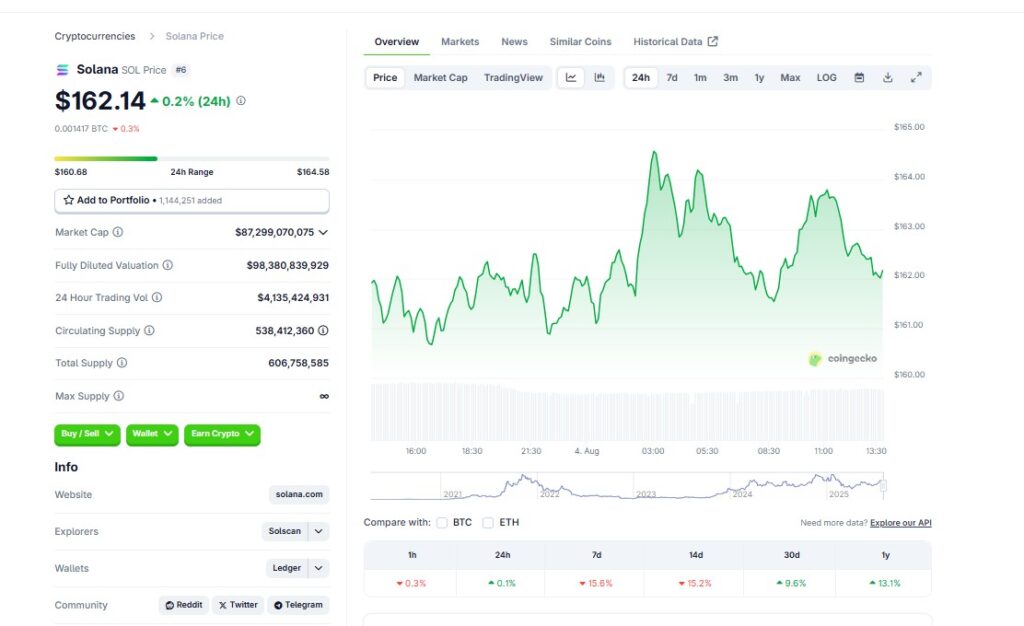Viewport: 1024px width, 626px height.
Task: Toggle LOG scale on chart
Action: pos(826,78)
